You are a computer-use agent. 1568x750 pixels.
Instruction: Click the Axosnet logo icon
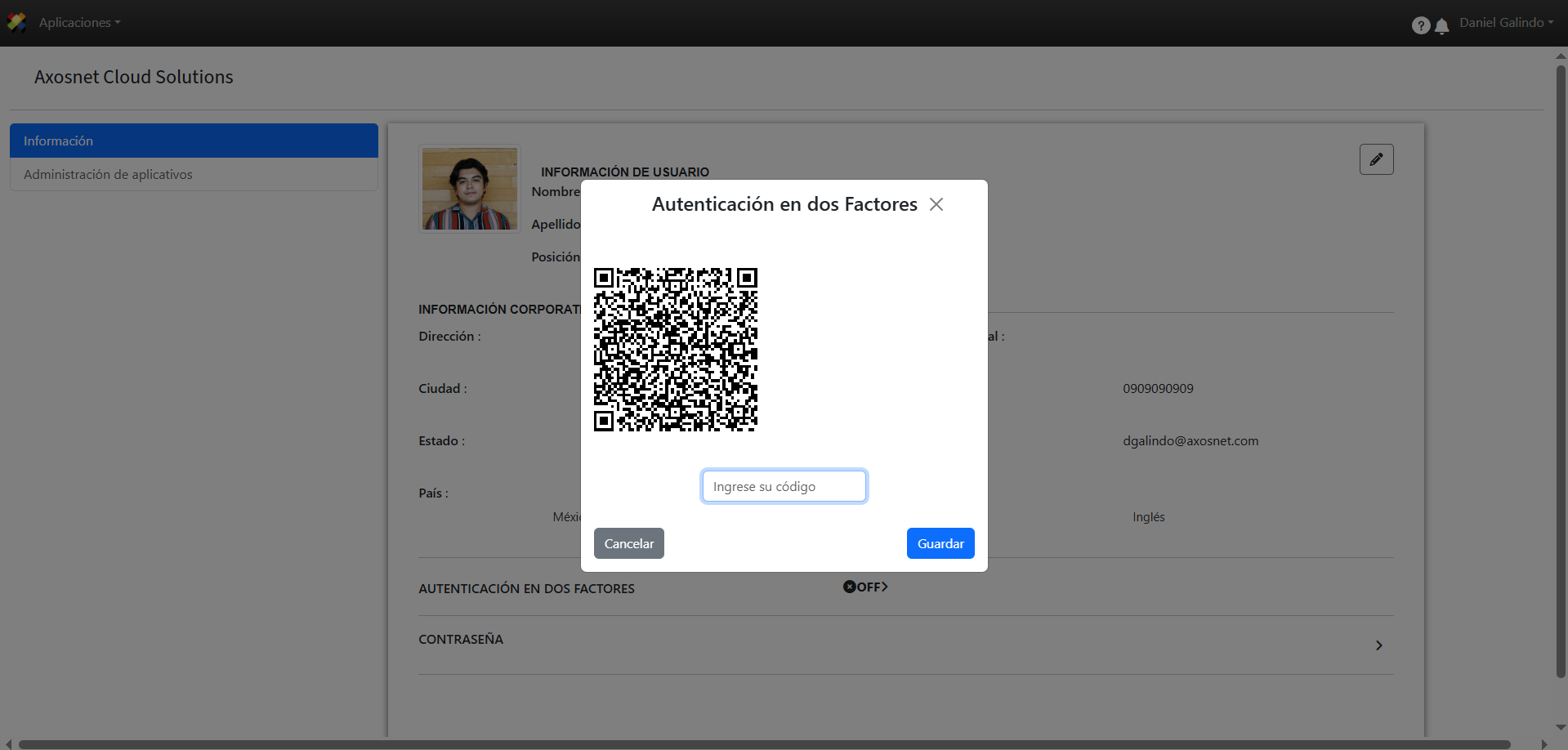(x=16, y=22)
